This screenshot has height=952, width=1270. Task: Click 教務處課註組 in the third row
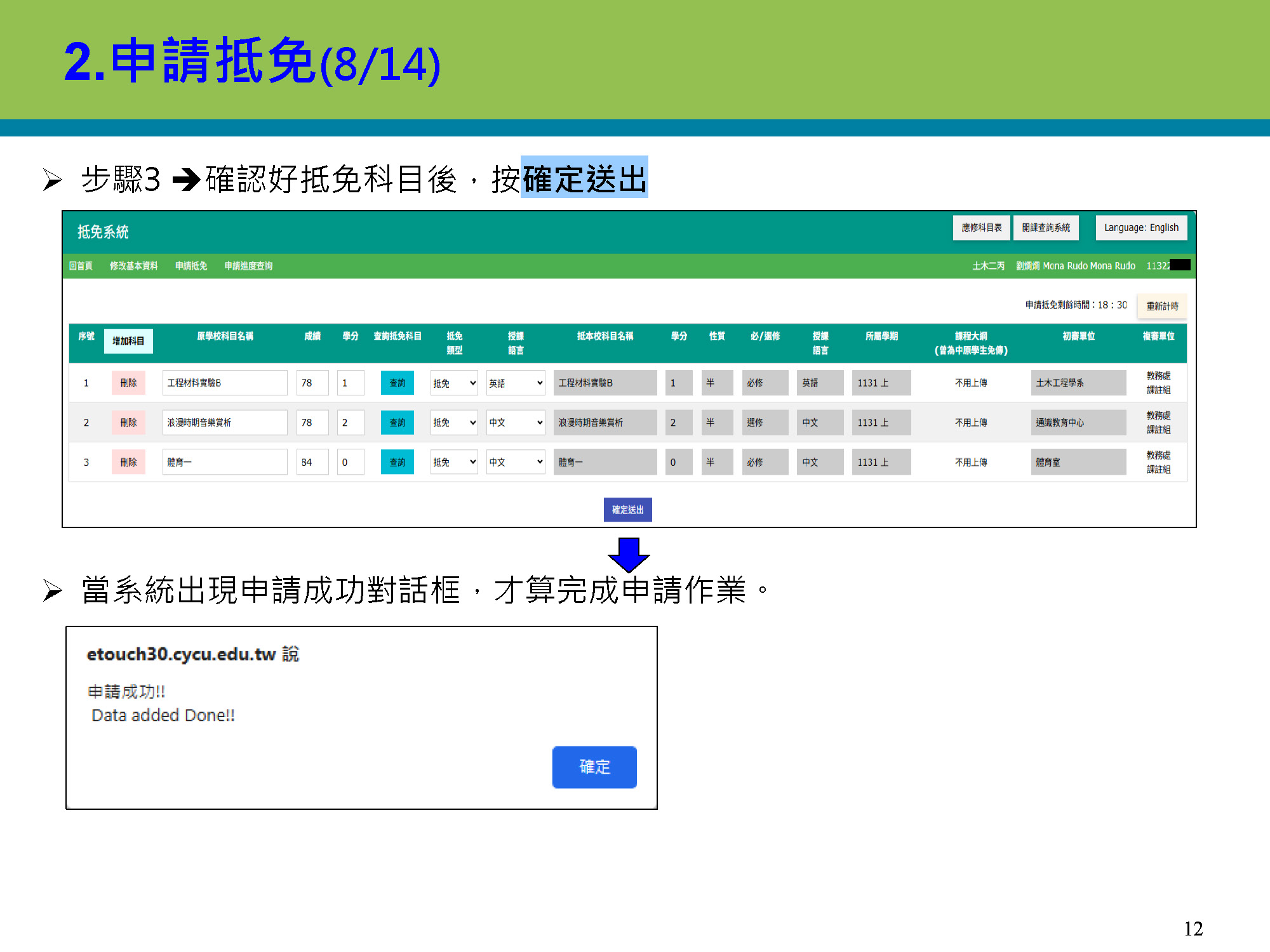tap(1158, 462)
